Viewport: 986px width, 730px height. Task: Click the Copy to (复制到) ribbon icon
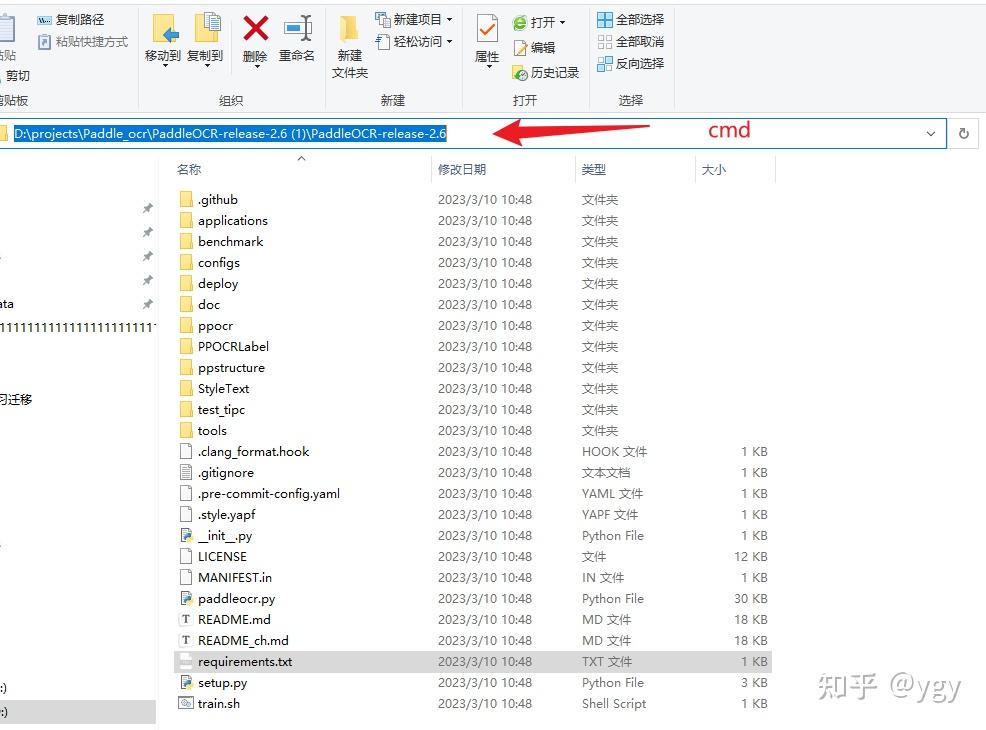pyautogui.click(x=207, y=29)
